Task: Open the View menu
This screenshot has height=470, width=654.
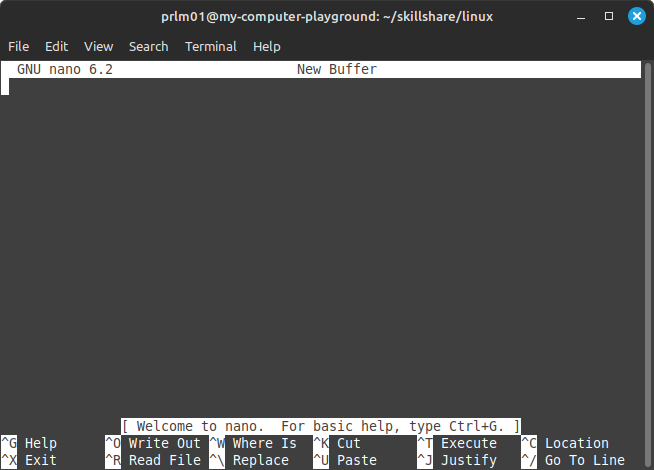Action: [98, 46]
